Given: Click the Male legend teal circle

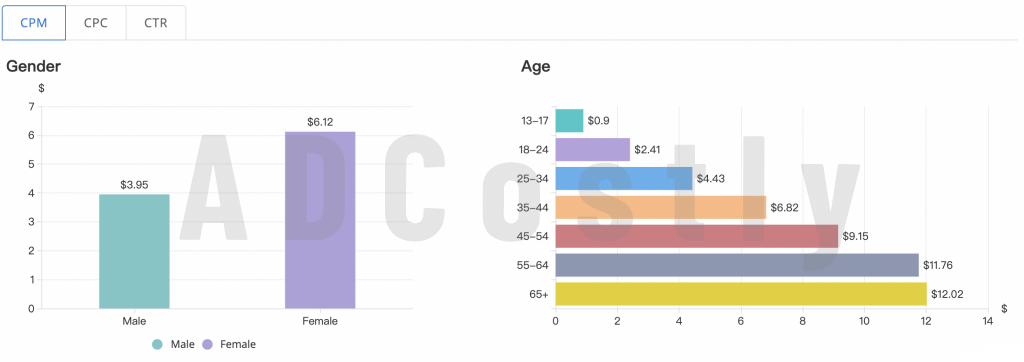Looking at the screenshot, I should click(157, 344).
